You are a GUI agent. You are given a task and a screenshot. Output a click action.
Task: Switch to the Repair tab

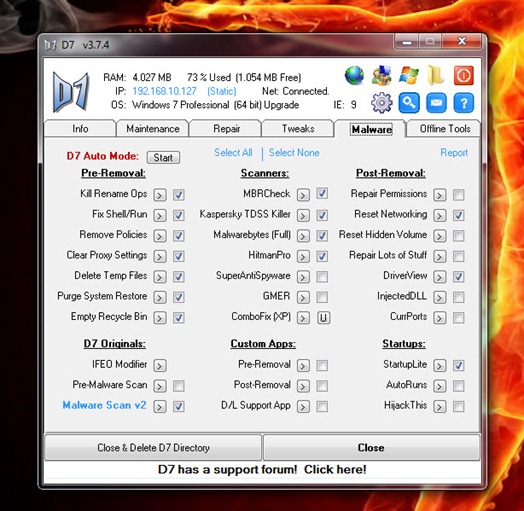(x=226, y=129)
